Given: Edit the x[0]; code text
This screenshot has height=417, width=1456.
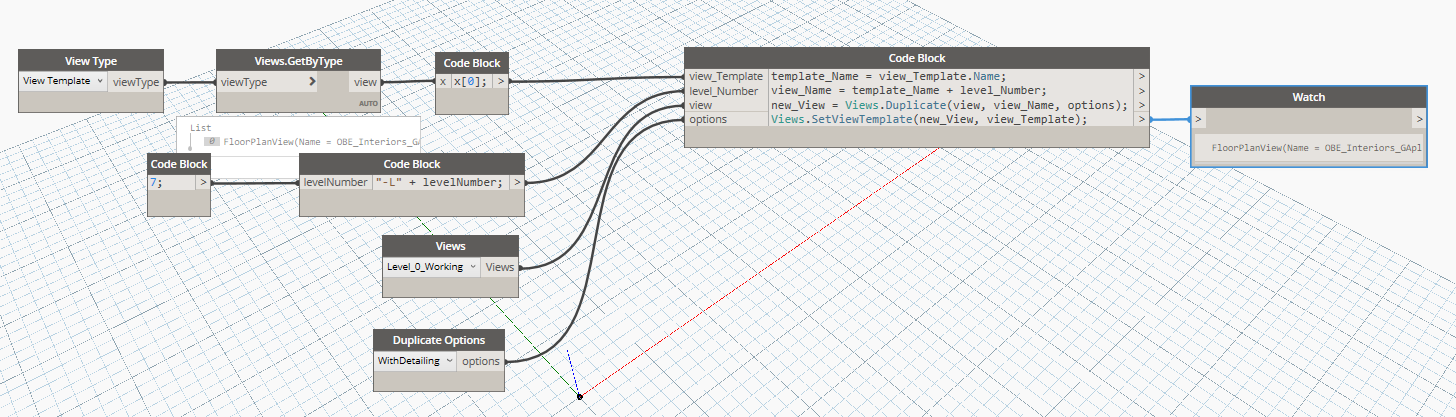Looking at the screenshot, I should tap(472, 82).
